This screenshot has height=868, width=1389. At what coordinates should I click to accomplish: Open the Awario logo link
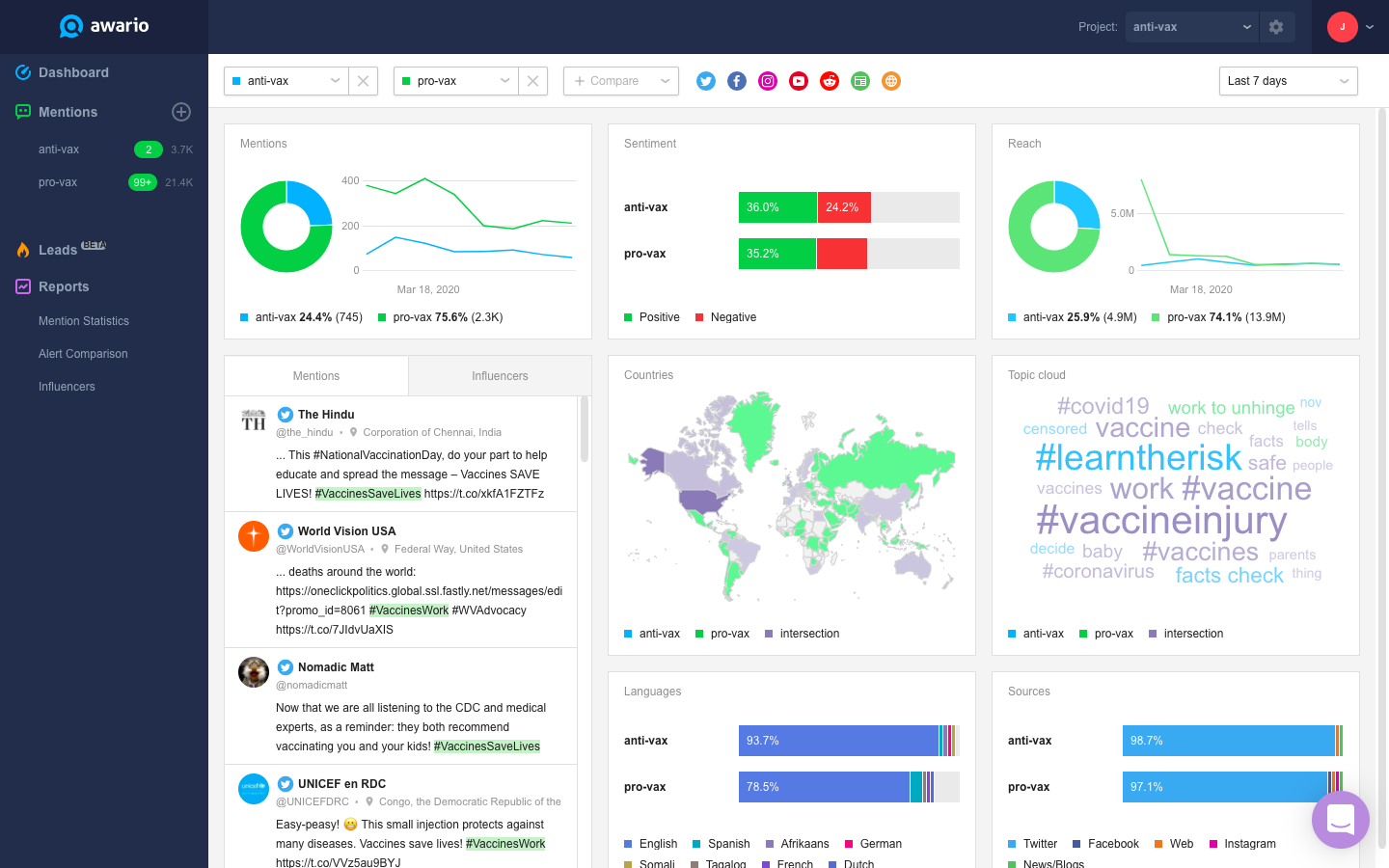(x=103, y=26)
